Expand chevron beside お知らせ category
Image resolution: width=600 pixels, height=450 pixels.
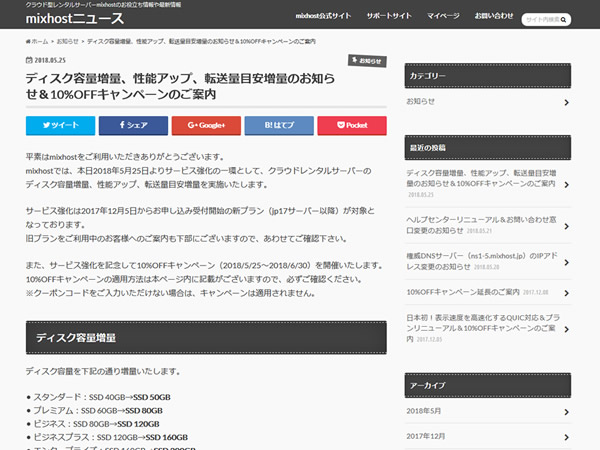[566, 102]
